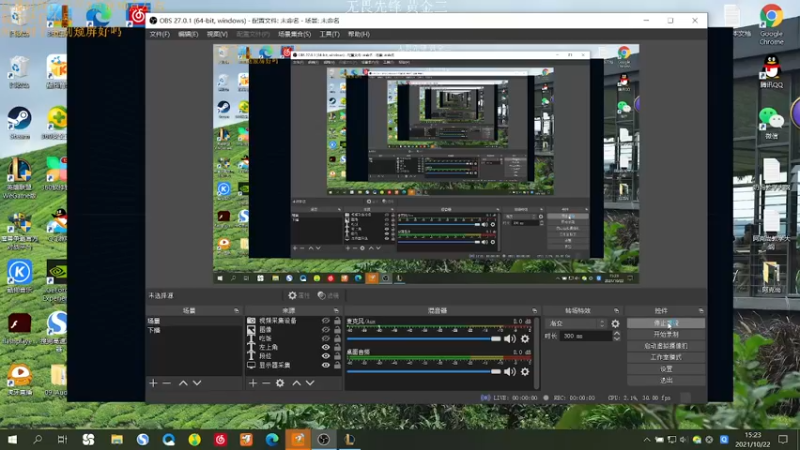Start the virtual camera
The width and height of the screenshot is (800, 450).
click(x=666, y=346)
